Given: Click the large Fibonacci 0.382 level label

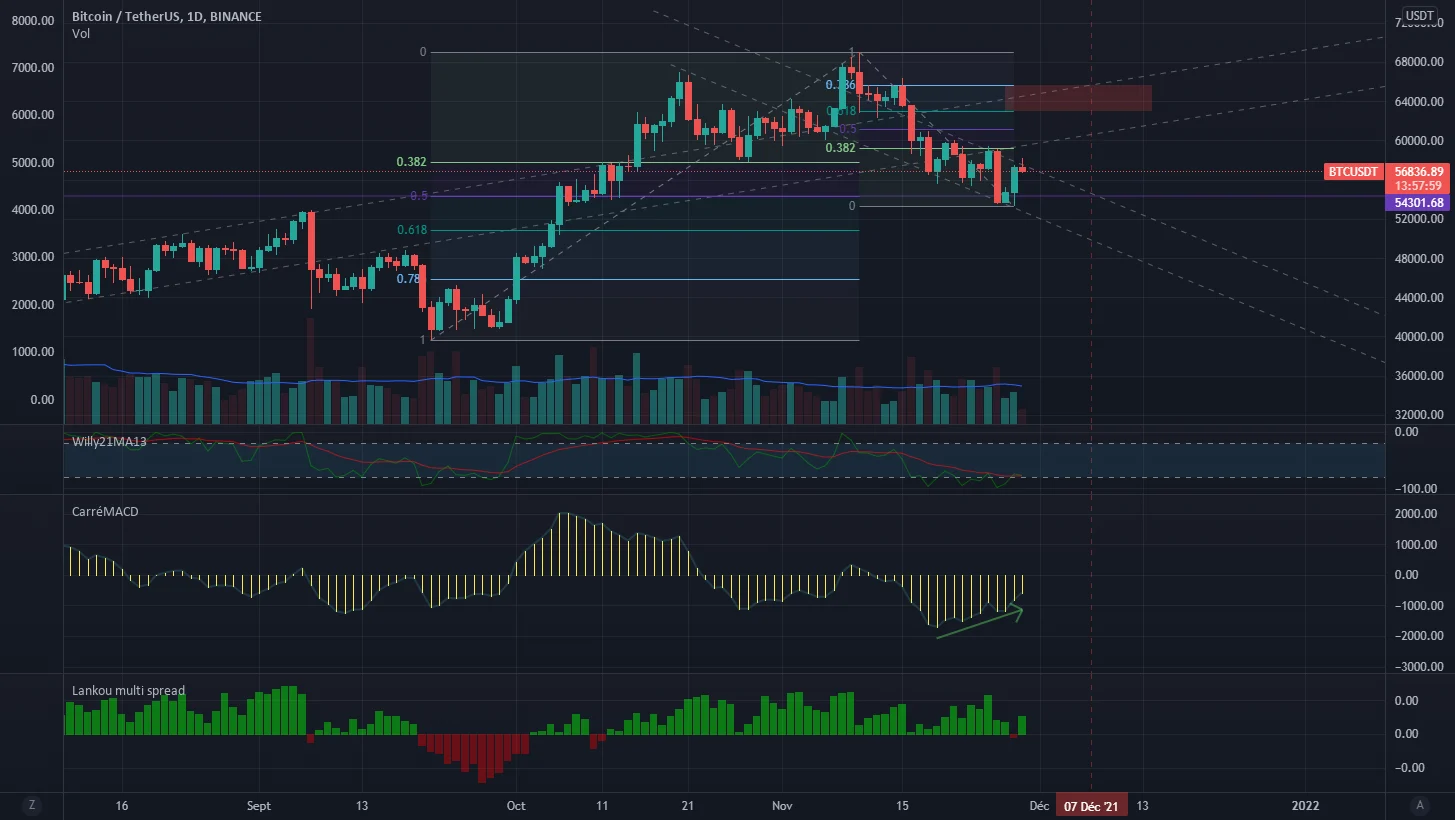Looking at the screenshot, I should (412, 161).
